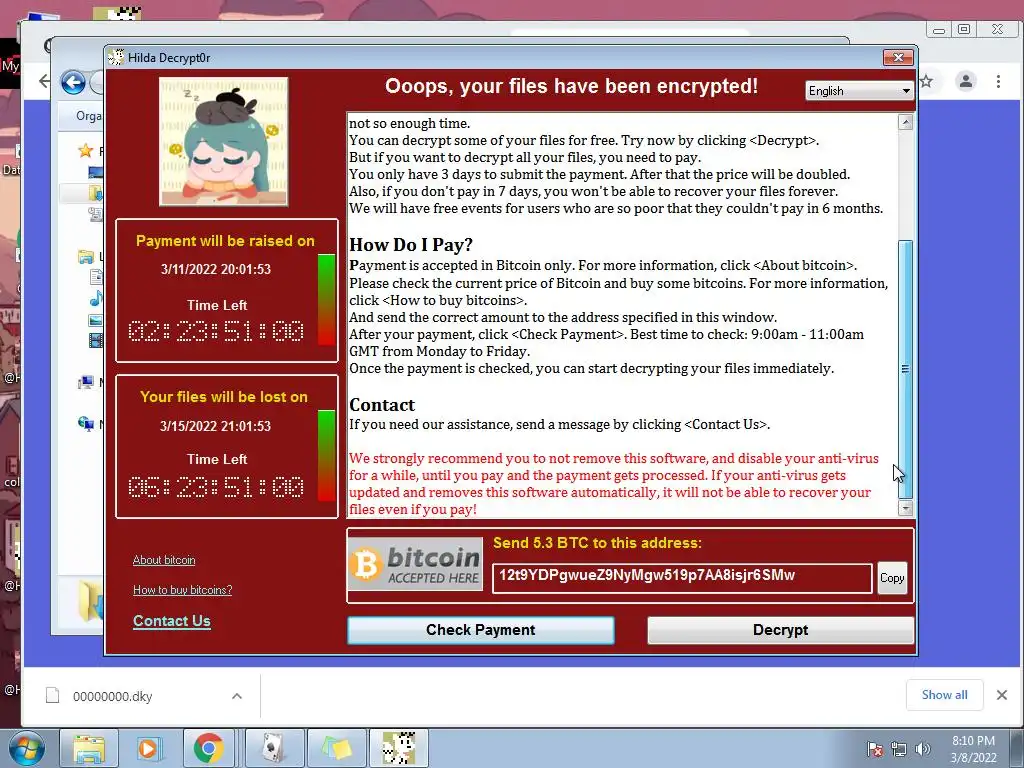Click the 00000000.dky download item
The height and width of the screenshot is (768, 1024).
111,696
